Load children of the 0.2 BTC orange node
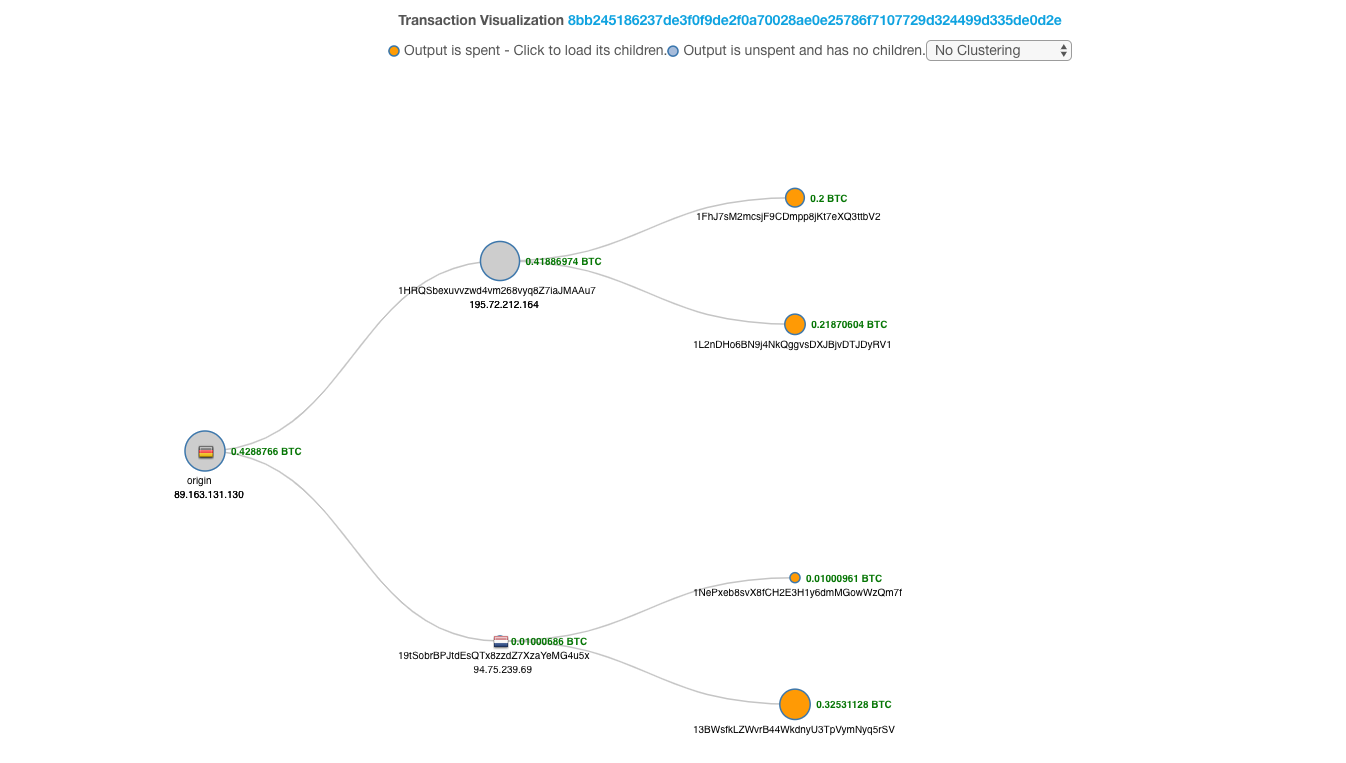 (x=795, y=198)
